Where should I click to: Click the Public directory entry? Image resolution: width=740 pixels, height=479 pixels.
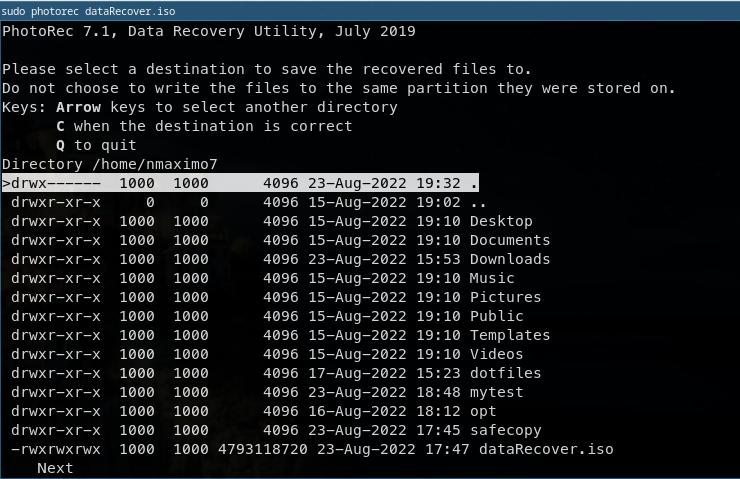[x=496, y=316]
